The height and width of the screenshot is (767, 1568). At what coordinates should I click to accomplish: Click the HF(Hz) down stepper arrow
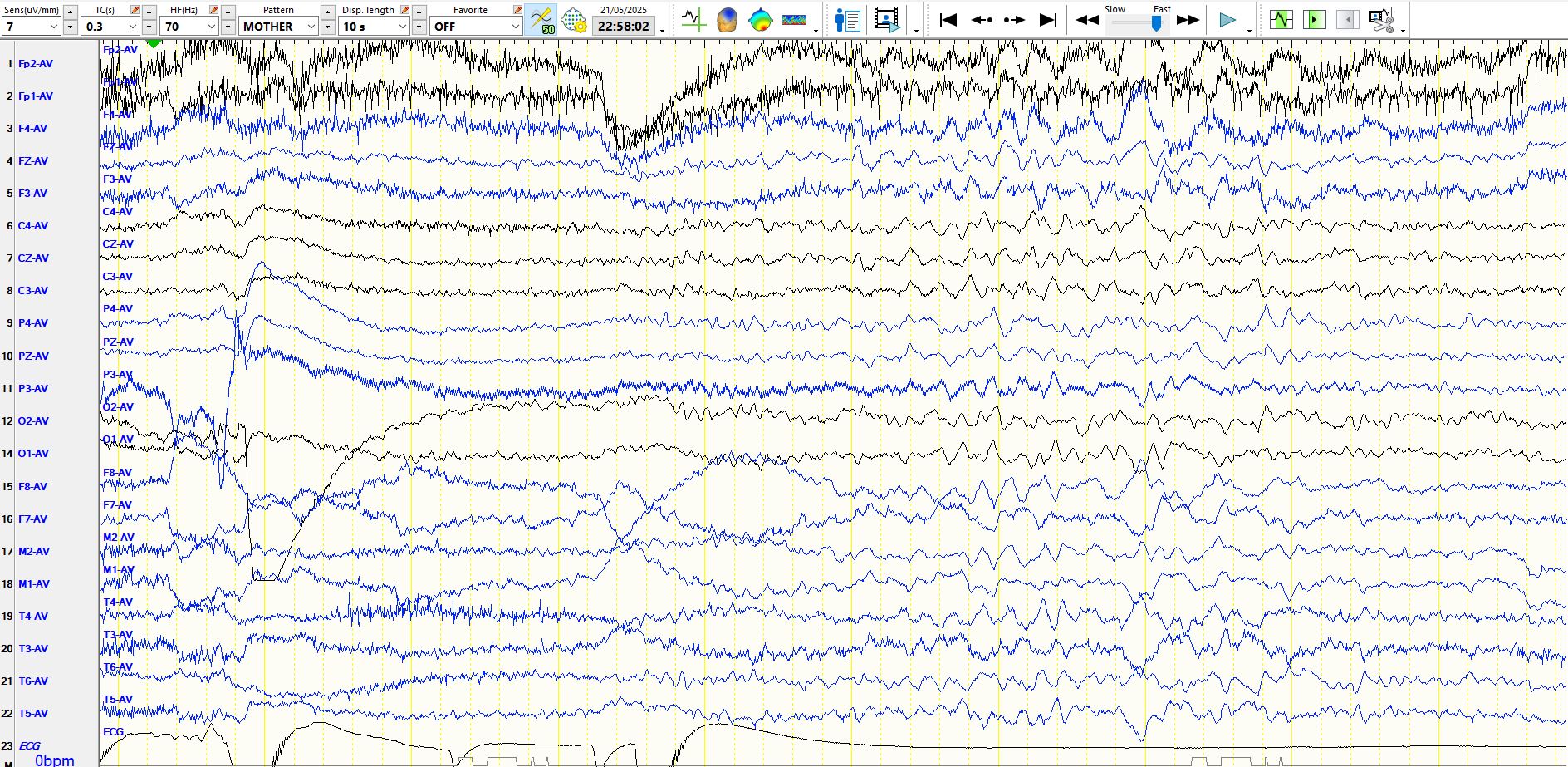point(228,27)
